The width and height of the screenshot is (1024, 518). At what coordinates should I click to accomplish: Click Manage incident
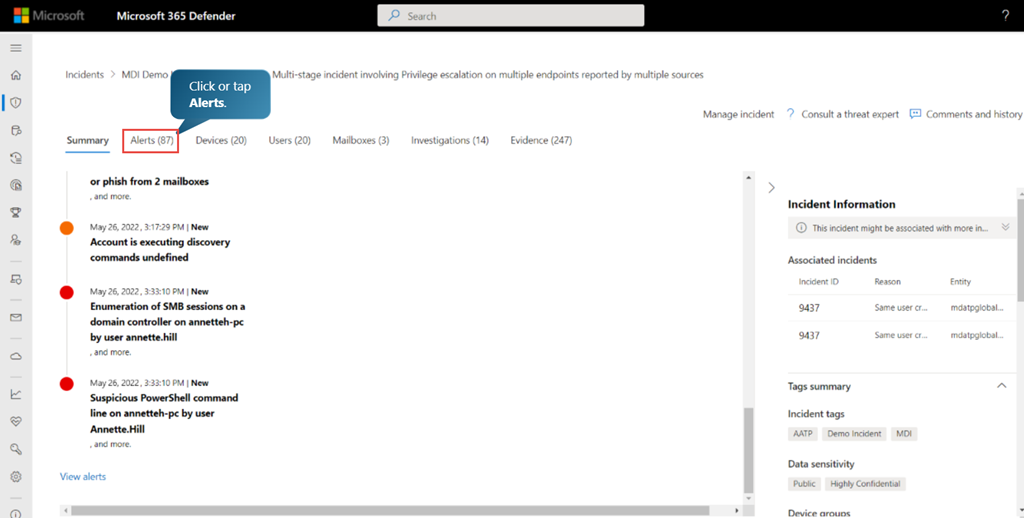coord(738,114)
